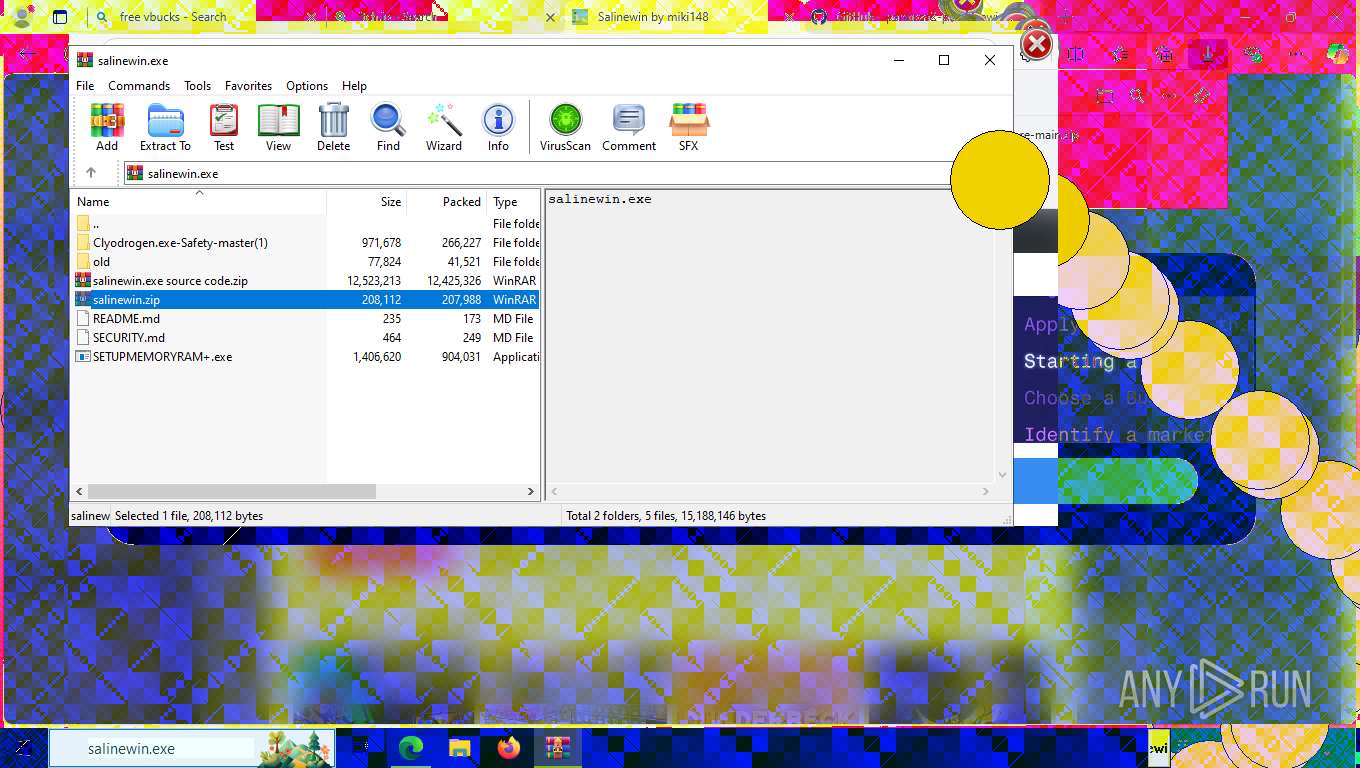Open the File menu

(85, 86)
